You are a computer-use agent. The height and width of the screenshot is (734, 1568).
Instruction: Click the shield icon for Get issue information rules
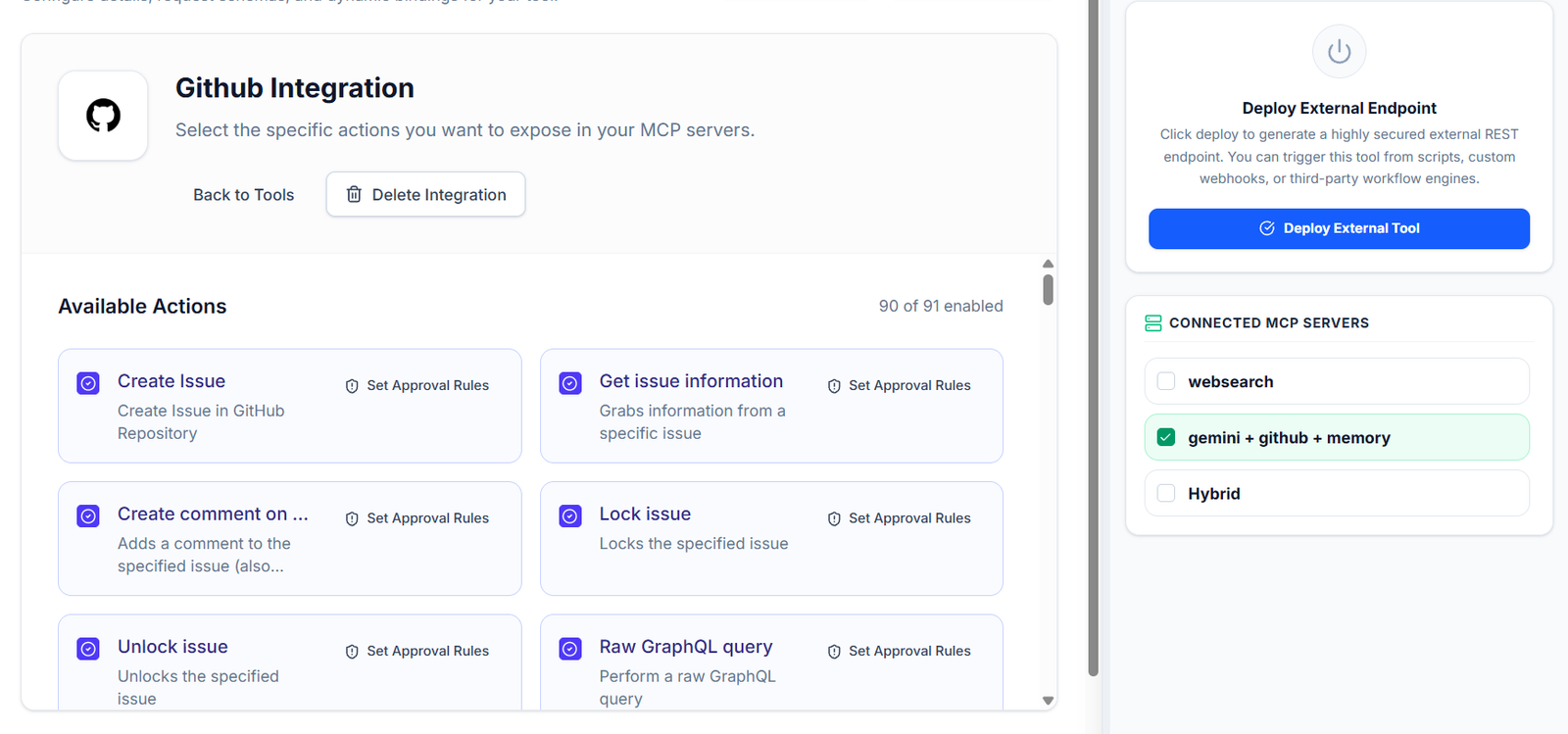[x=834, y=386]
